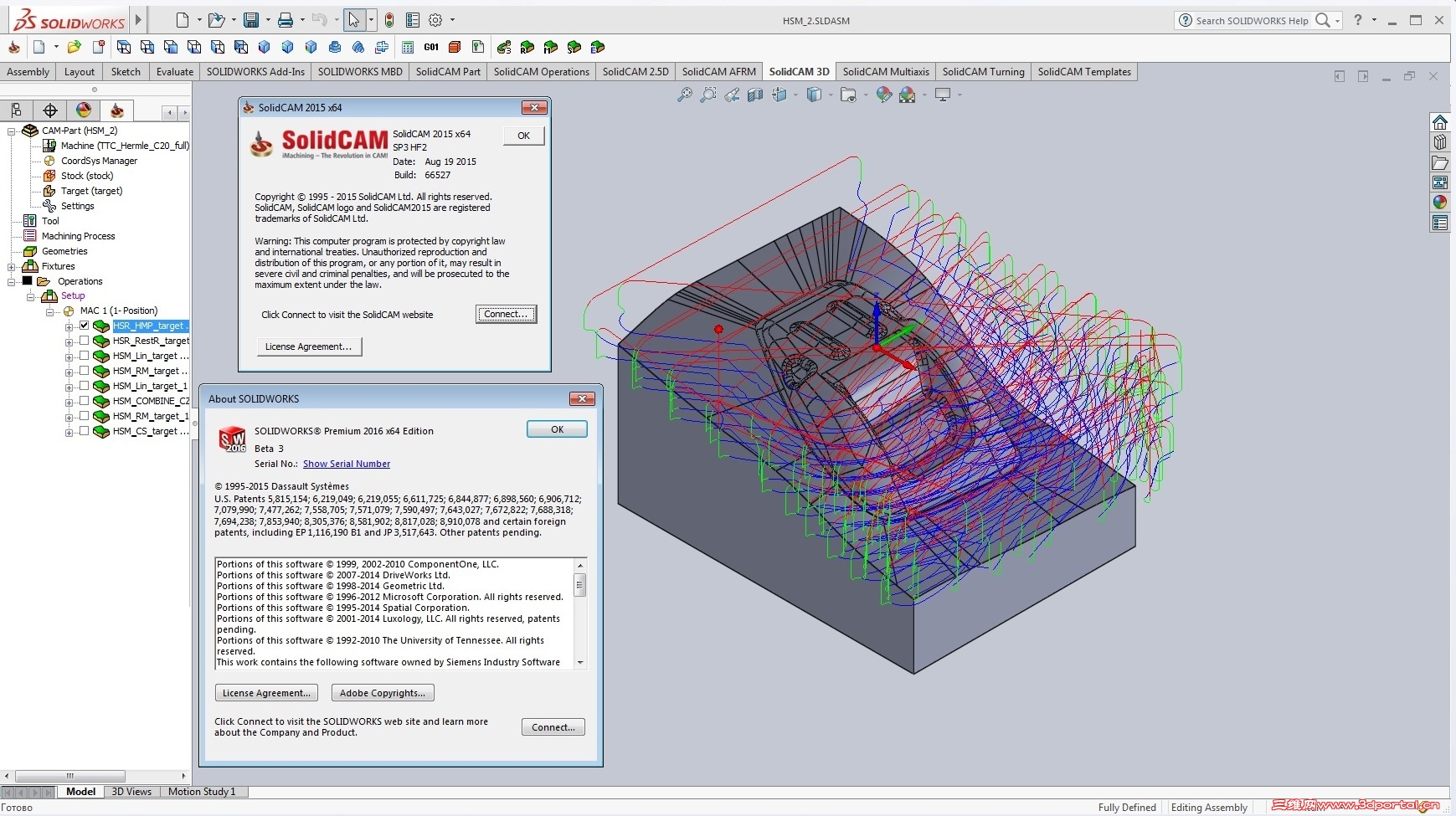Click the Save icon in the top toolbar
The height and width of the screenshot is (816, 1456).
tap(251, 20)
